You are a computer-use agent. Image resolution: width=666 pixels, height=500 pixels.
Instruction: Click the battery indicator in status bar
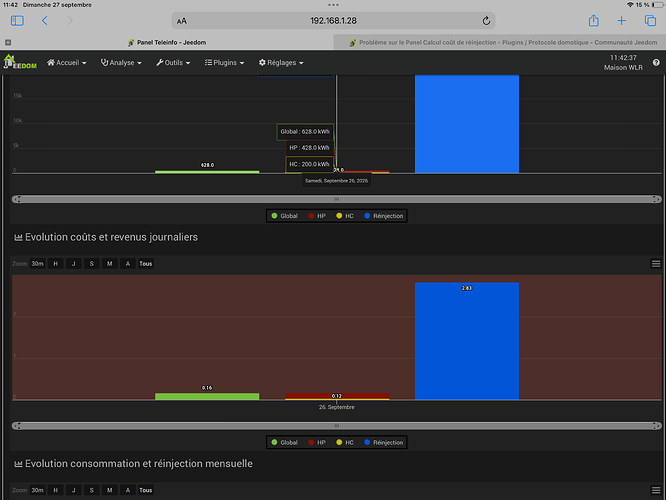point(657,5)
